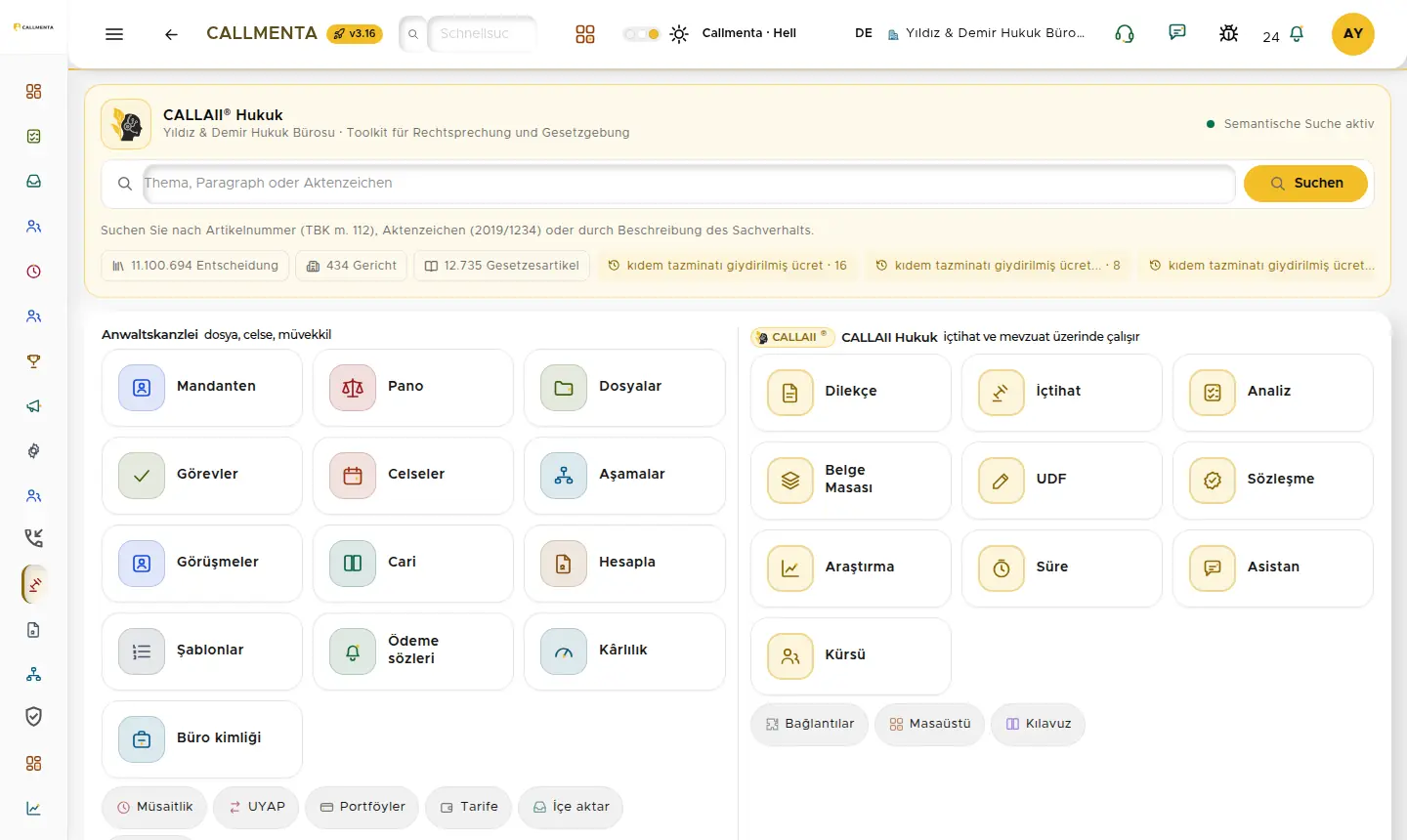Image resolution: width=1407 pixels, height=840 pixels.
Task: Open the Bağlantılar chip
Action: pos(809,725)
